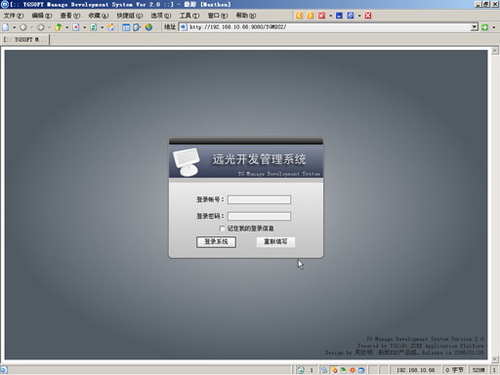Viewport: 500px width, 375px height.
Task: Click the green status bar icon
Action: pyautogui.click(x=343, y=370)
